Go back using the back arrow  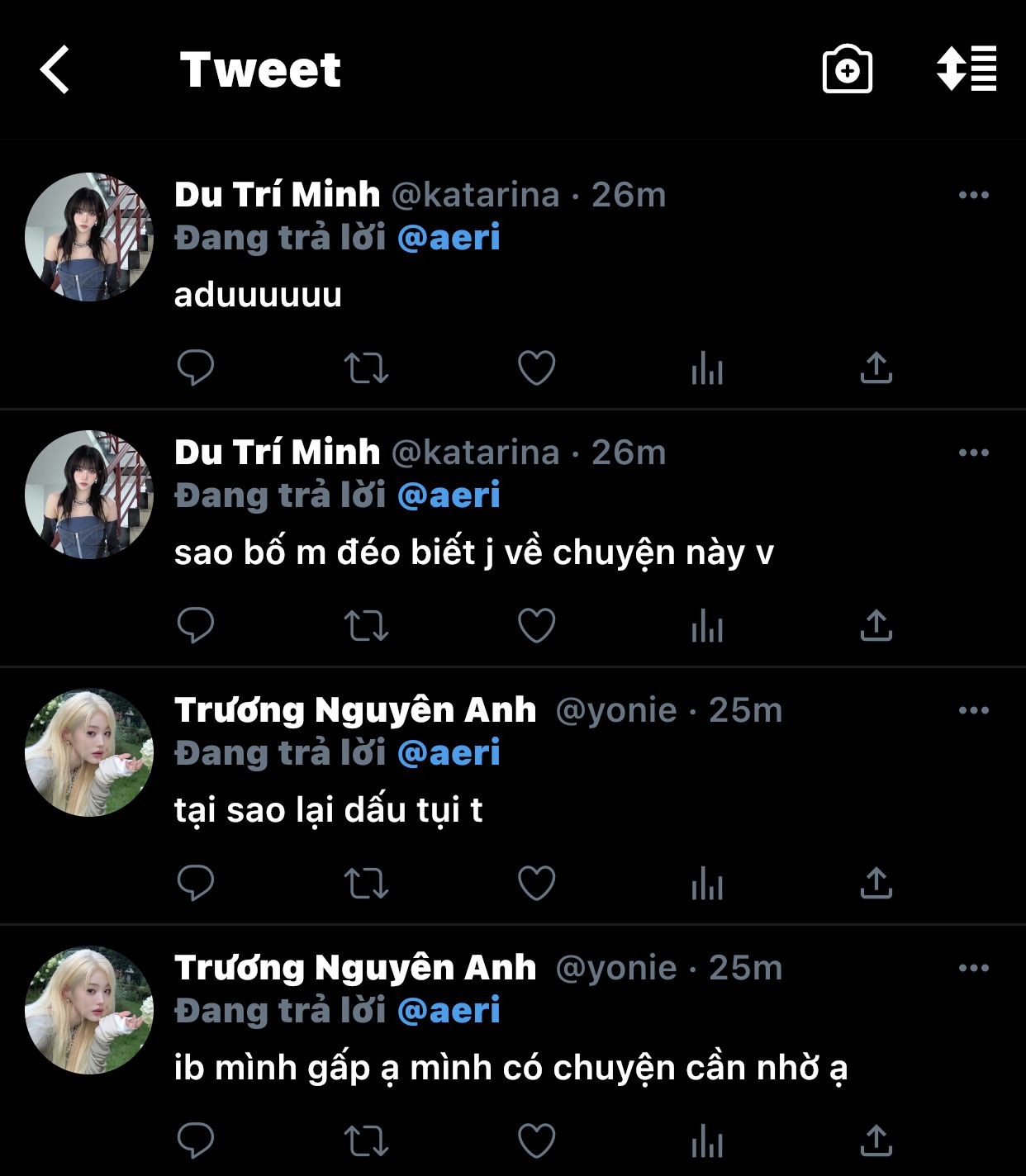click(x=55, y=69)
